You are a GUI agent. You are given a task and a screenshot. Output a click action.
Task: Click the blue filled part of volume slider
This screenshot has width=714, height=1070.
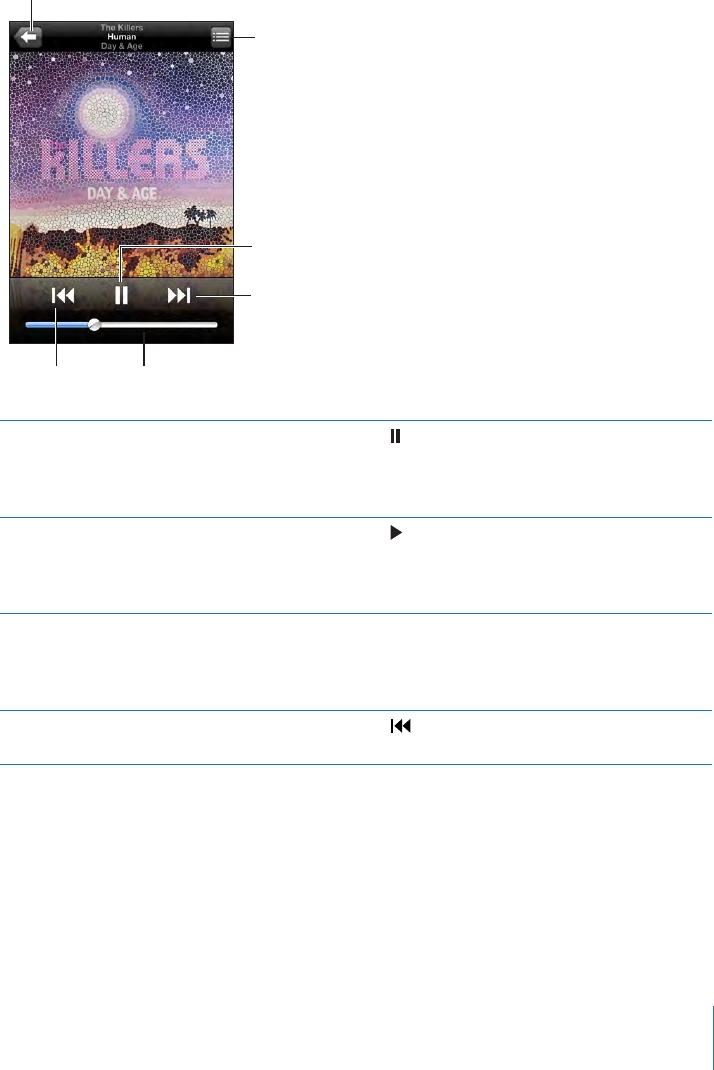[57, 325]
